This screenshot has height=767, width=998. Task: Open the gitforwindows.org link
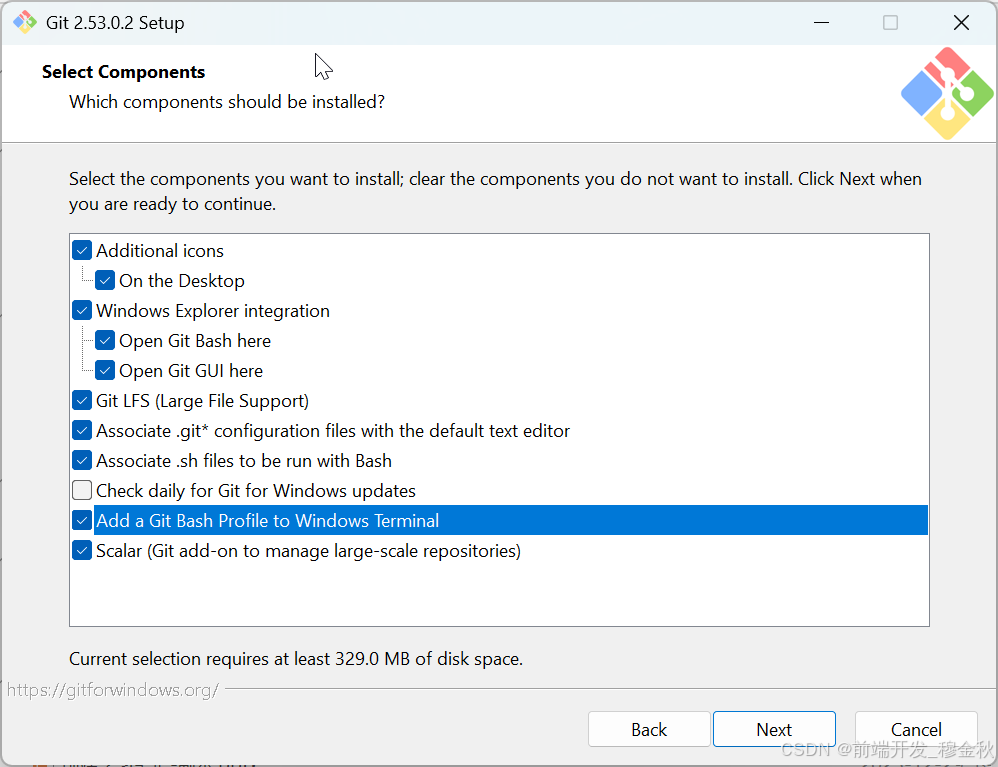pyautogui.click(x=113, y=690)
